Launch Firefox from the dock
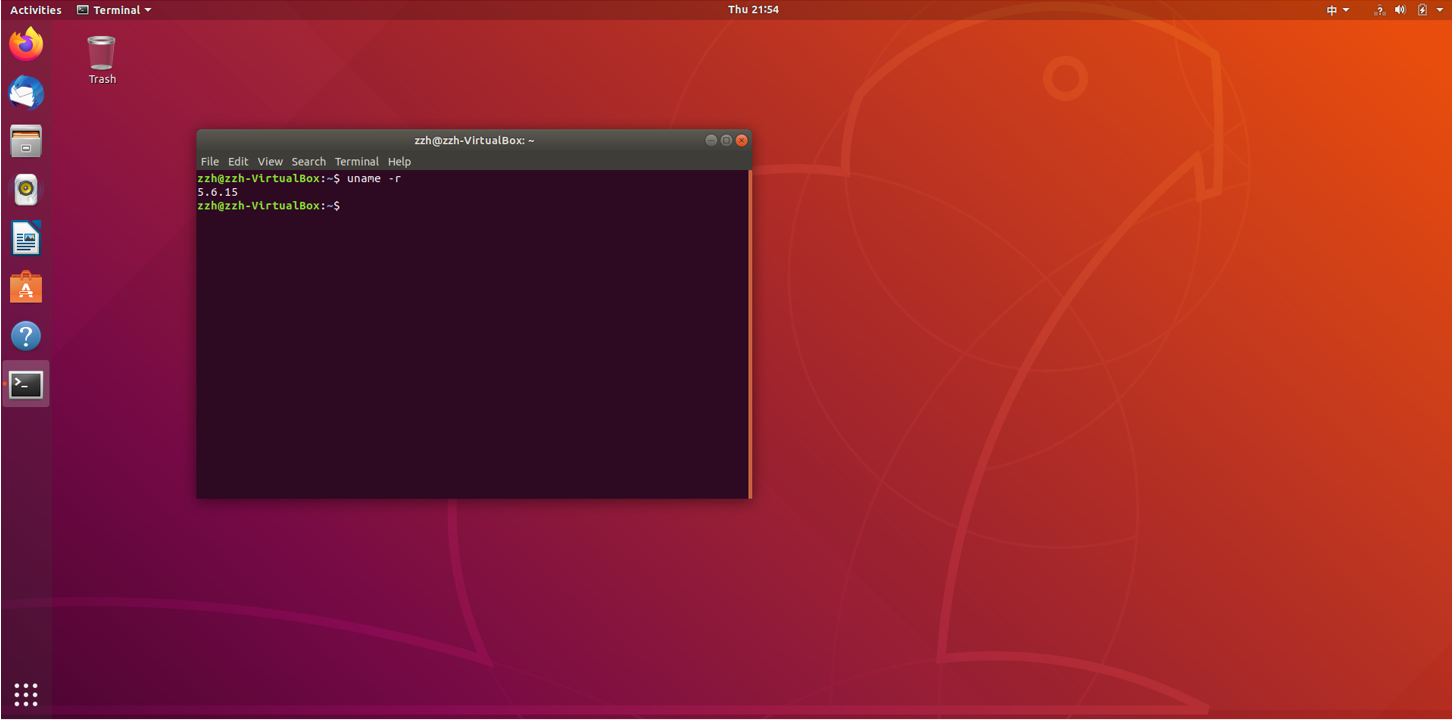The height and width of the screenshot is (720, 1452). pos(25,43)
